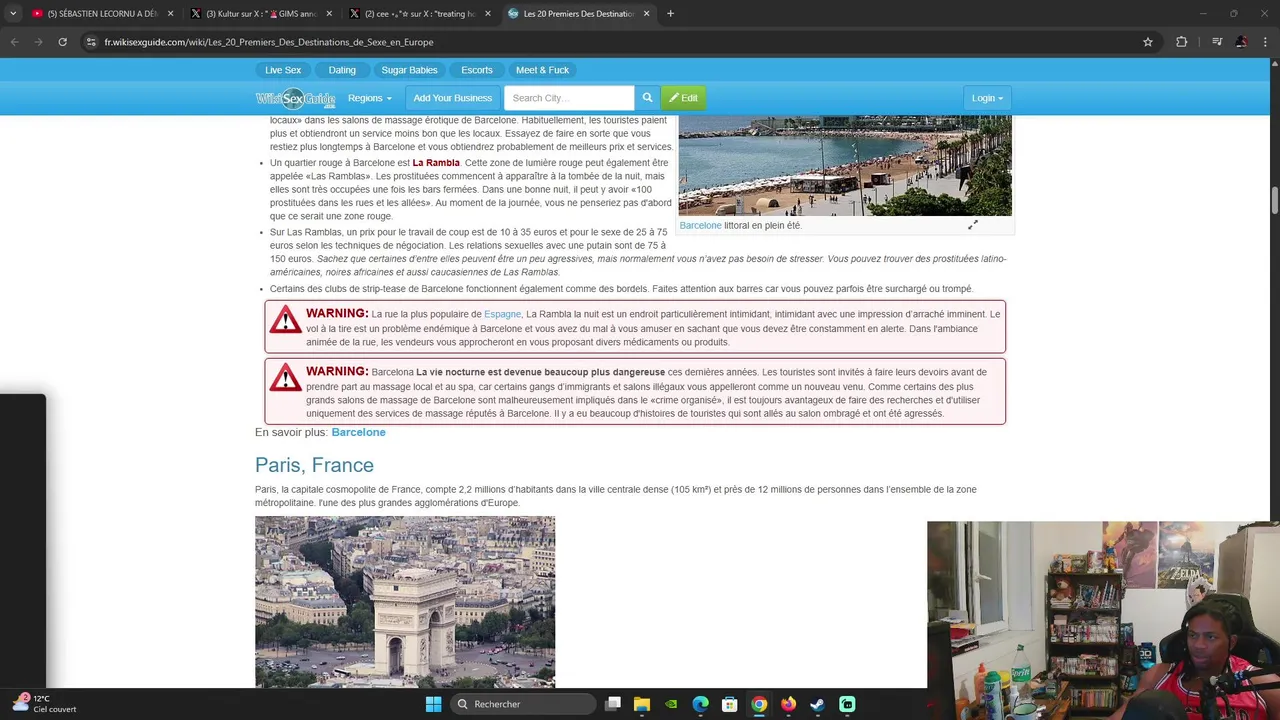This screenshot has width=1280, height=720.
Task: Click the address bar URL
Action: 269,42
